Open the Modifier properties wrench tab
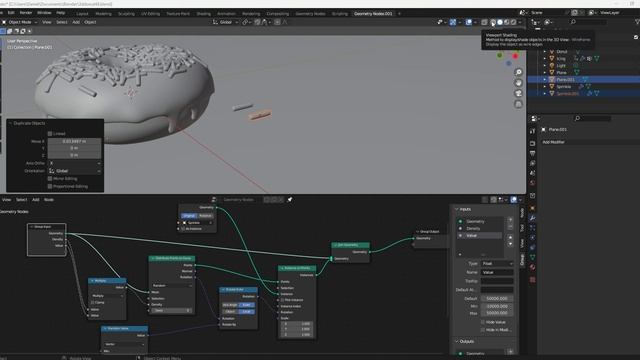The image size is (640, 360). 532,218
